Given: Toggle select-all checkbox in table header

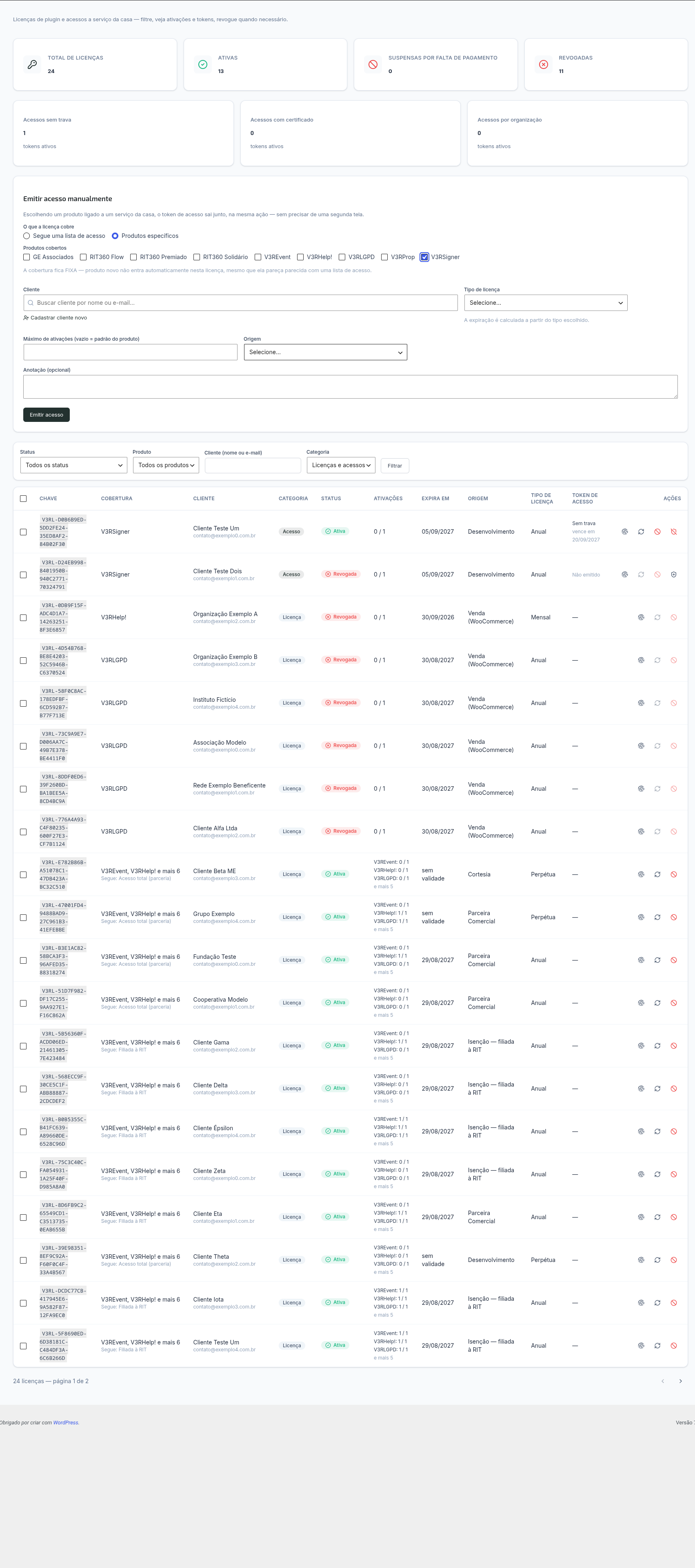Looking at the screenshot, I should [x=23, y=499].
